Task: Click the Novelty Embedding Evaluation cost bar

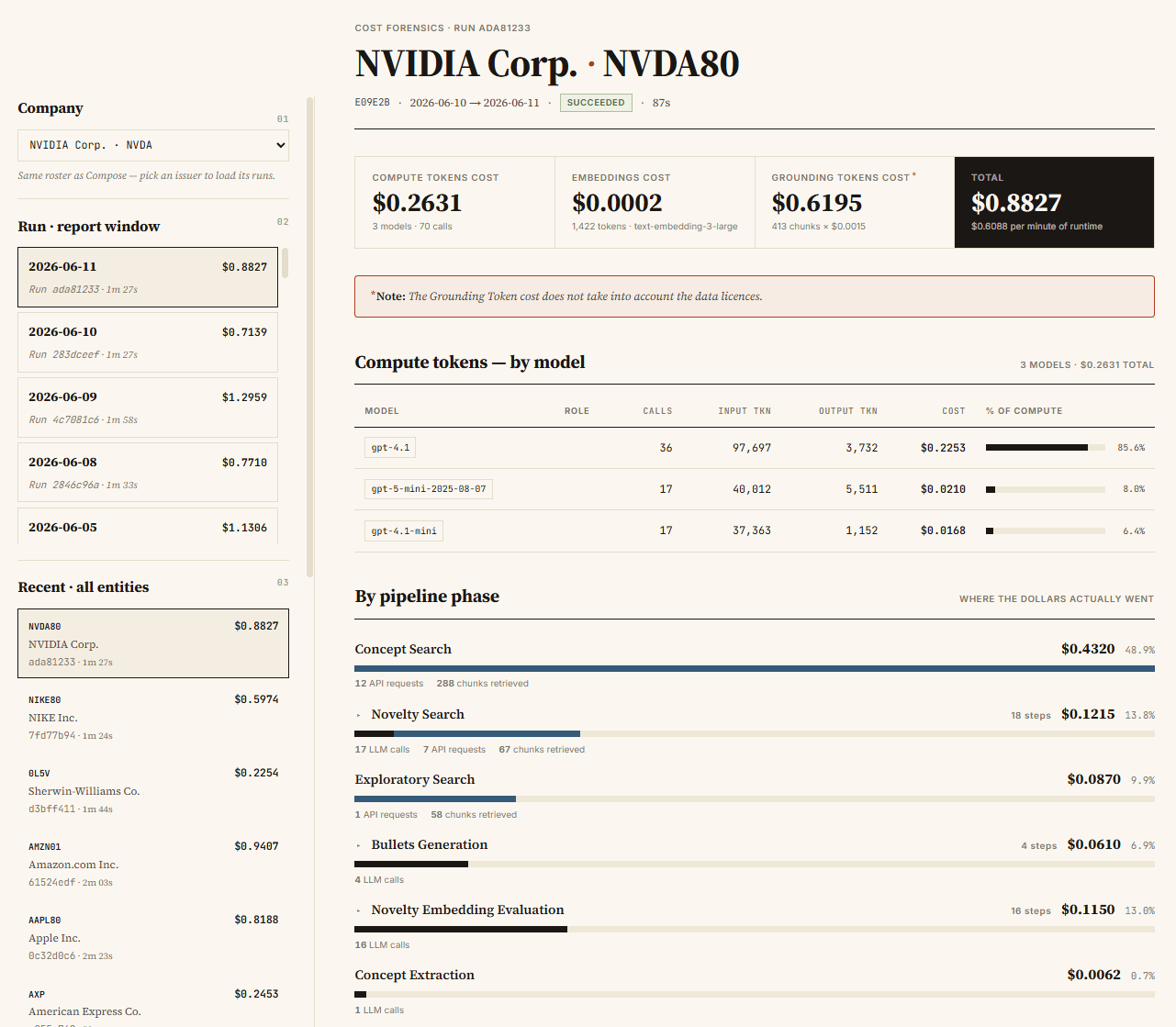Action: [x=755, y=929]
